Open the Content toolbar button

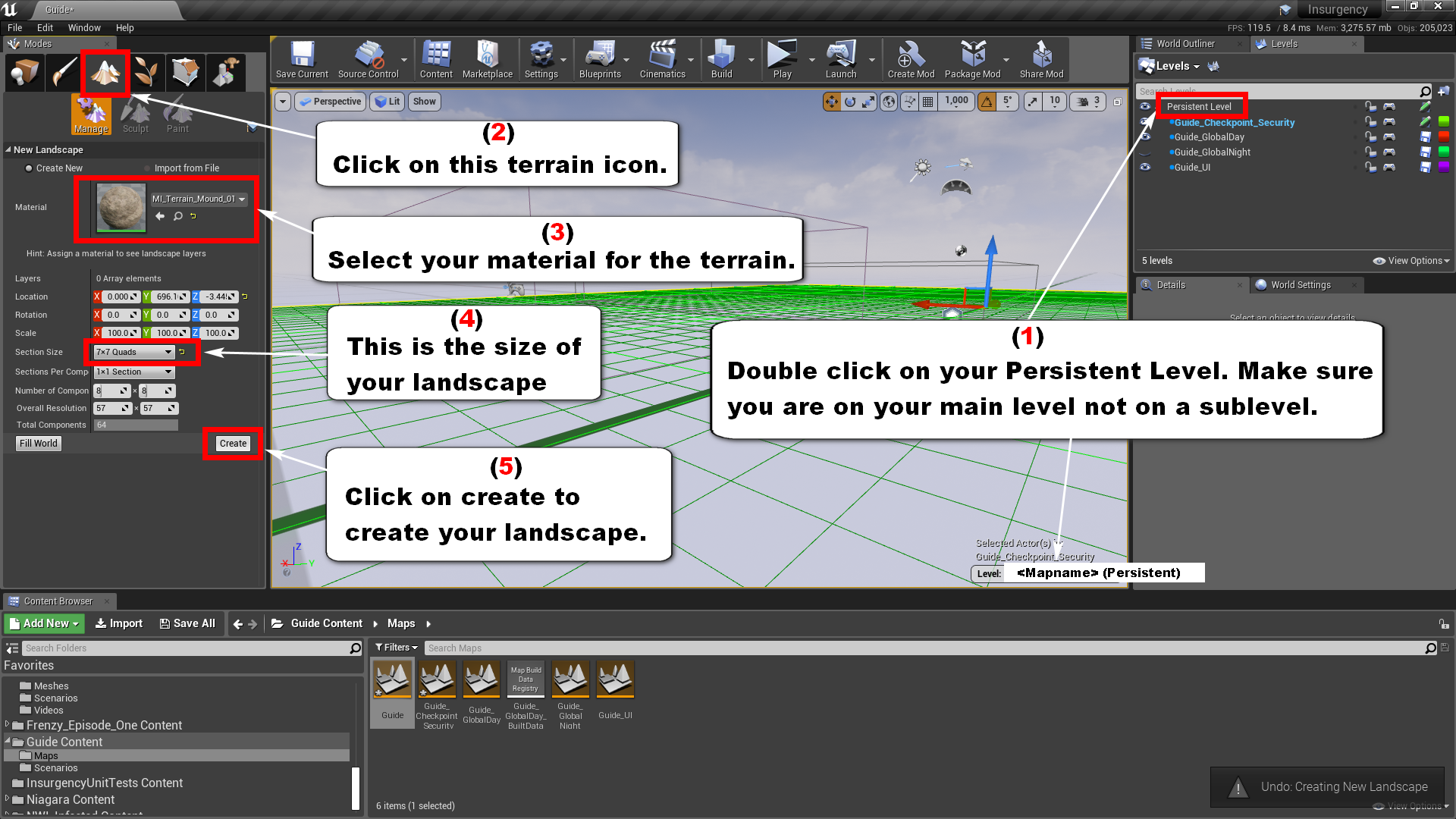tap(436, 60)
